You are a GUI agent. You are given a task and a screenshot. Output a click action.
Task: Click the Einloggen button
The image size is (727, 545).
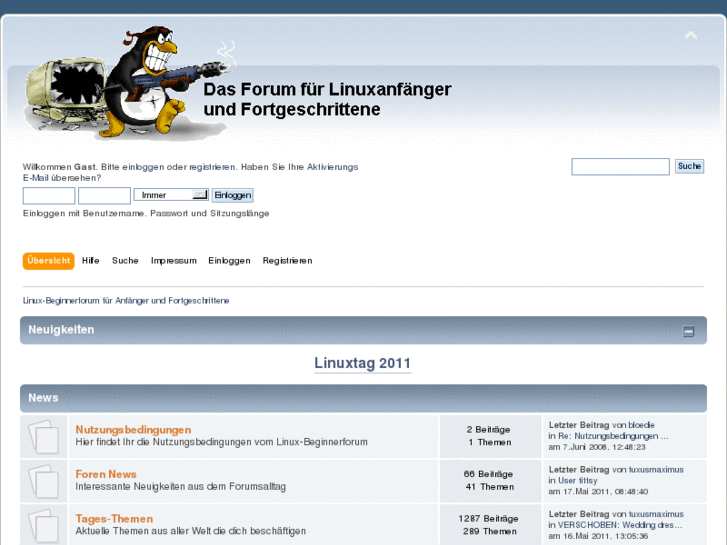233,195
